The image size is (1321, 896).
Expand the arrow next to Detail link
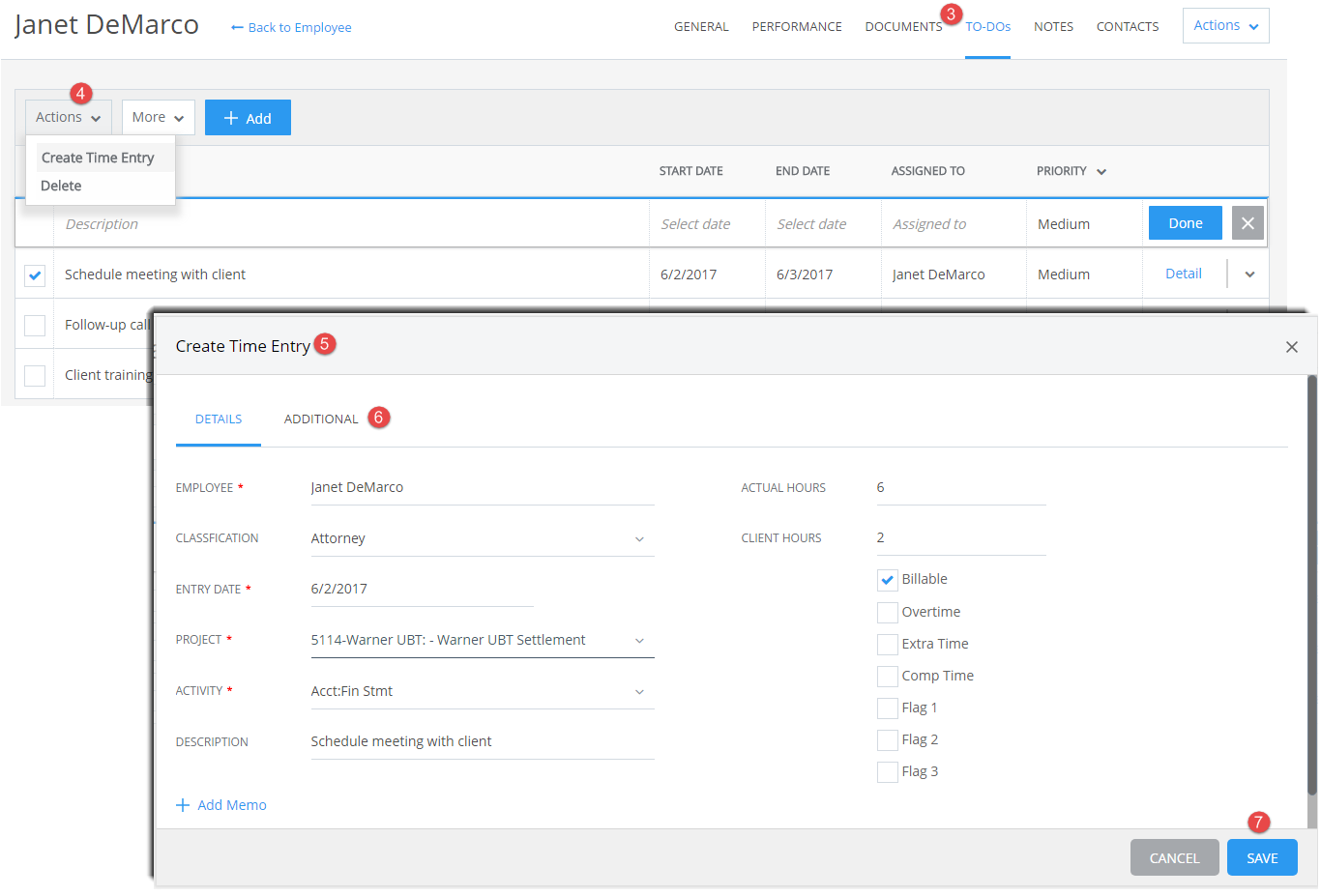pos(1249,275)
